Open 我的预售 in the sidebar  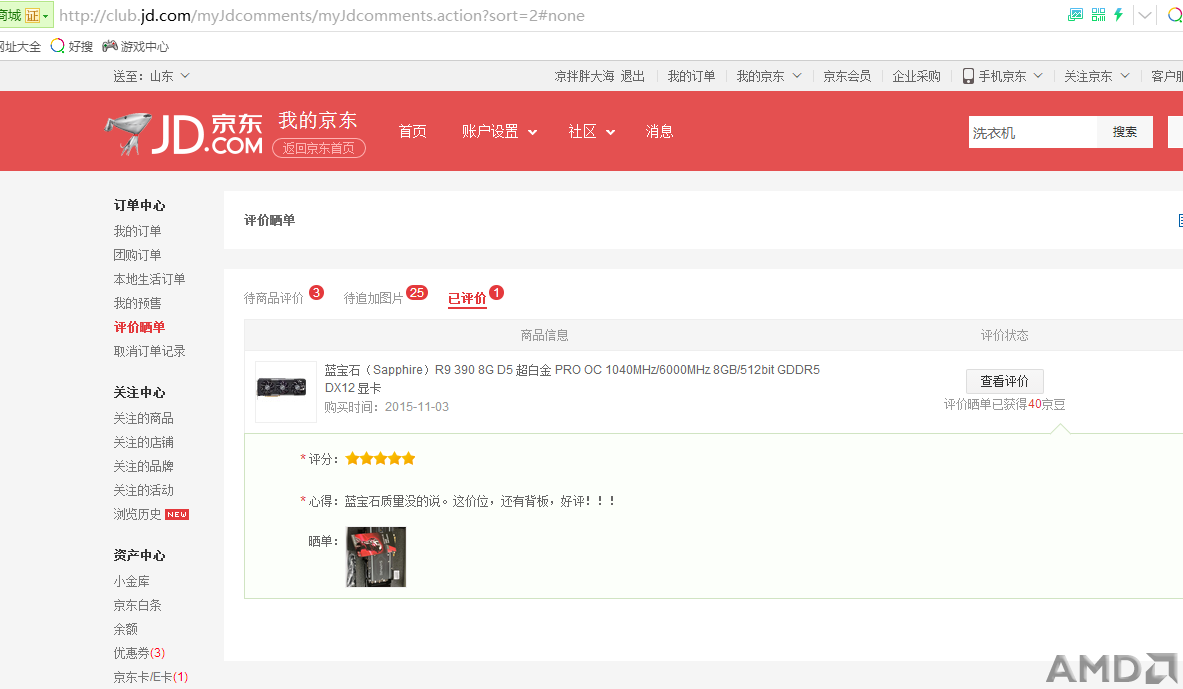coord(137,303)
